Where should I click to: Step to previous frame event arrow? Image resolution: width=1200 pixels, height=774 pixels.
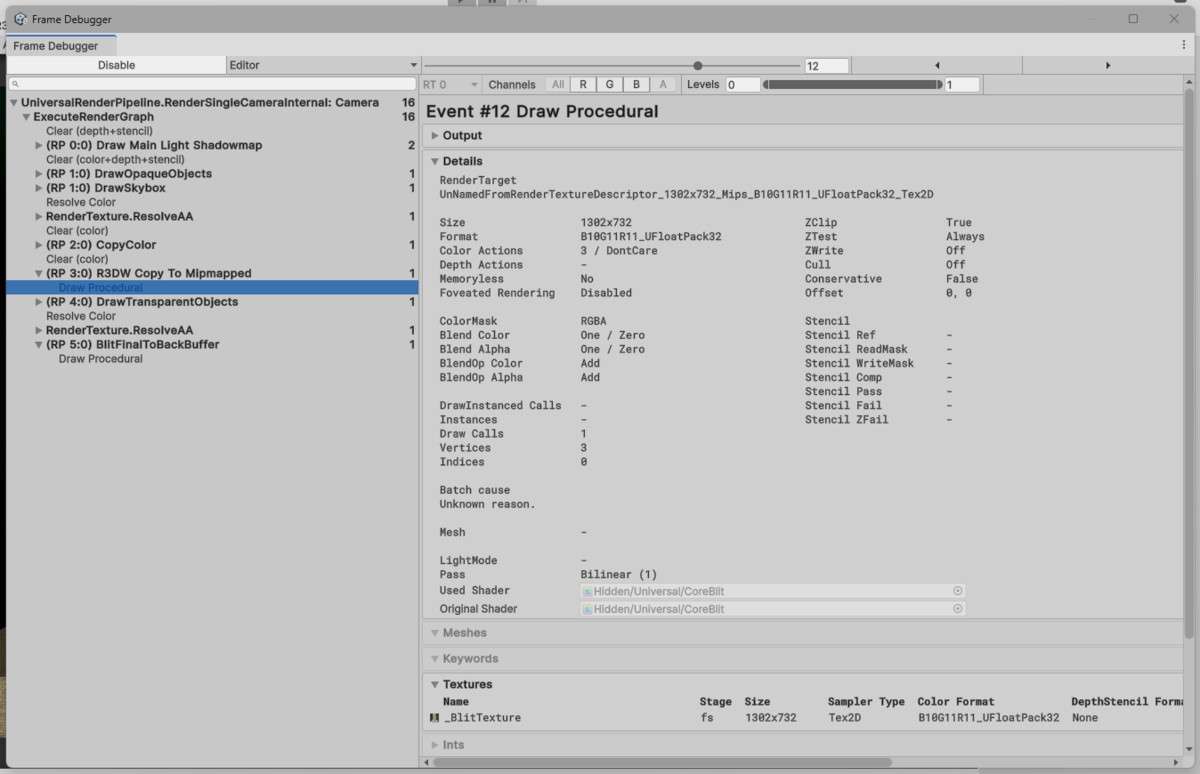(x=937, y=65)
